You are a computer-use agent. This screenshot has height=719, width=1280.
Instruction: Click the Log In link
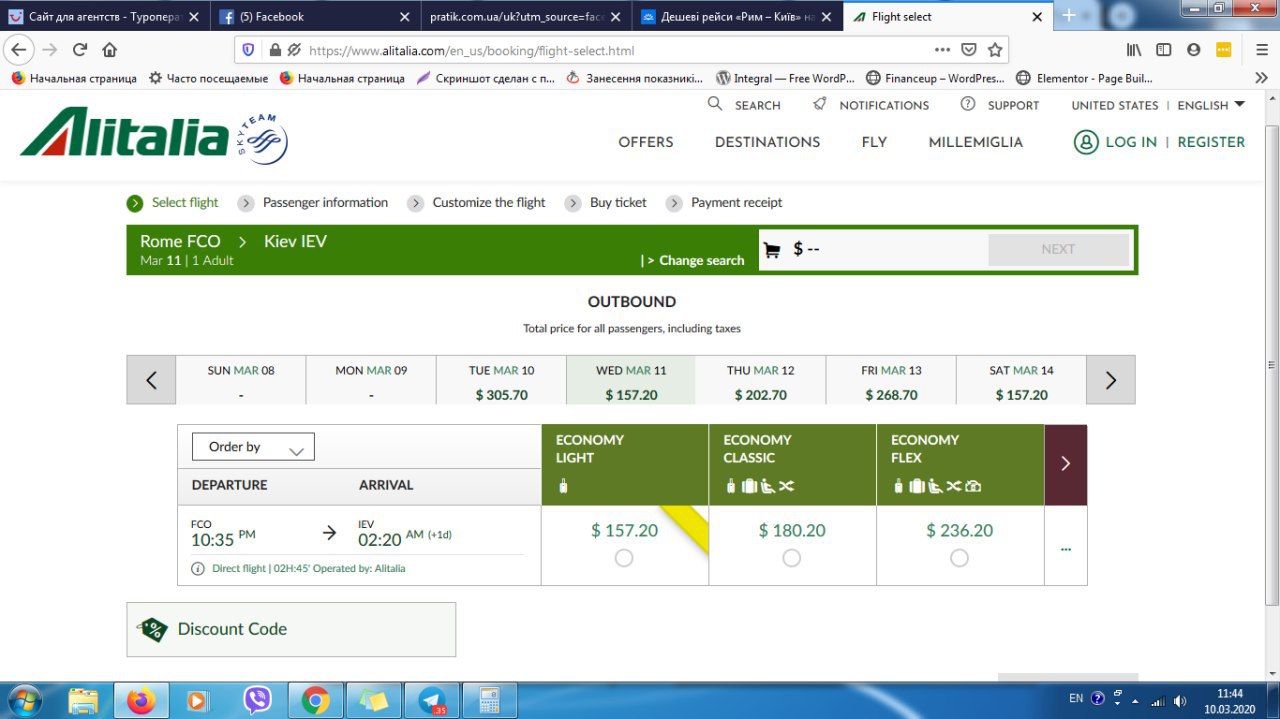tap(1131, 142)
